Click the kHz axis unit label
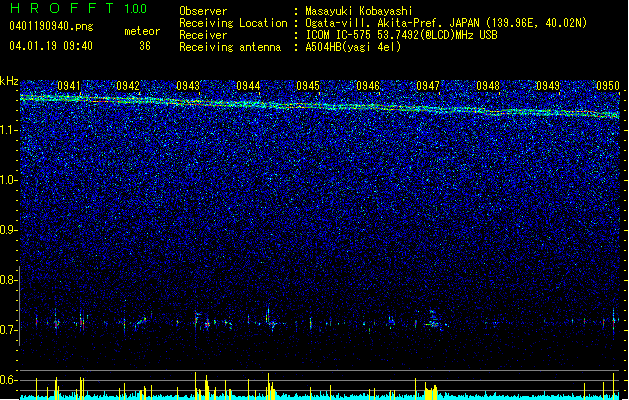This screenshot has width=629, height=400. (x=9, y=81)
